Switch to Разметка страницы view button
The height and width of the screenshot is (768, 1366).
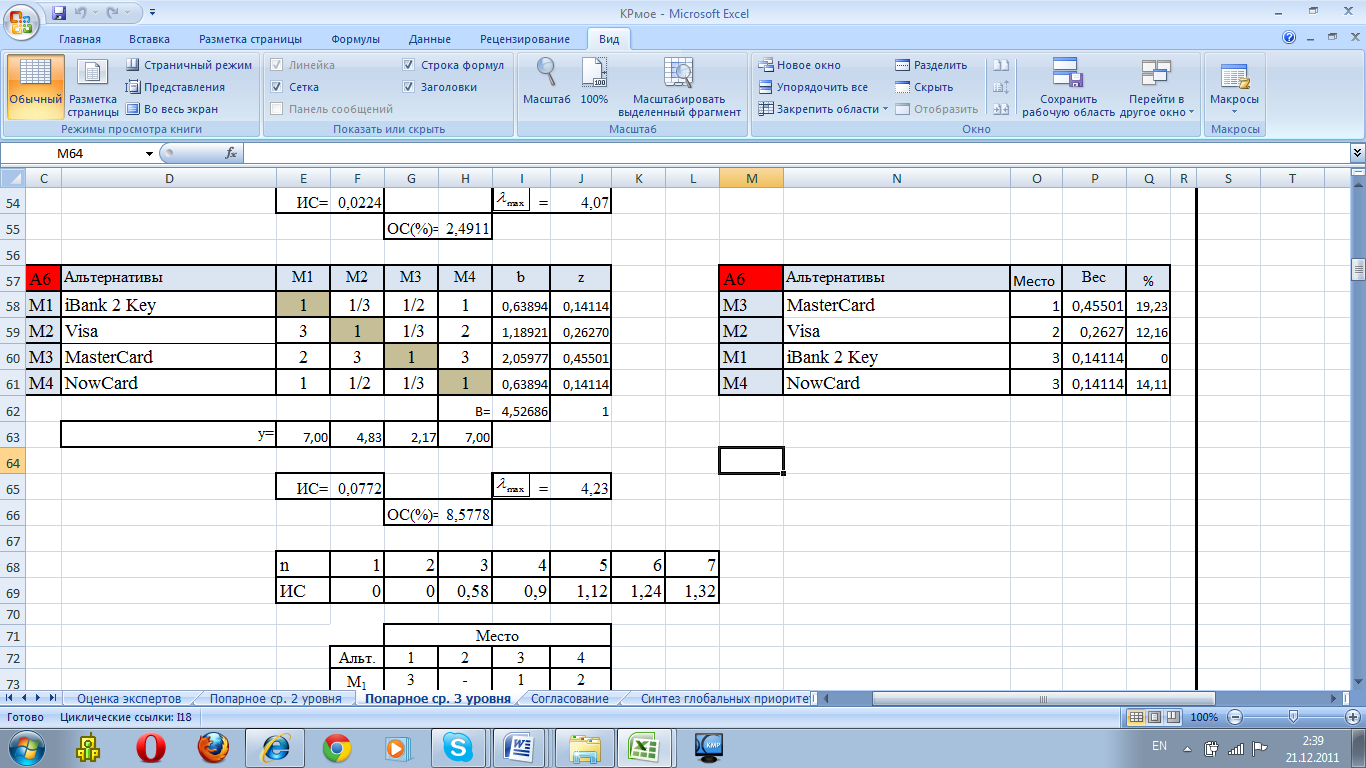pyautogui.click(x=93, y=85)
